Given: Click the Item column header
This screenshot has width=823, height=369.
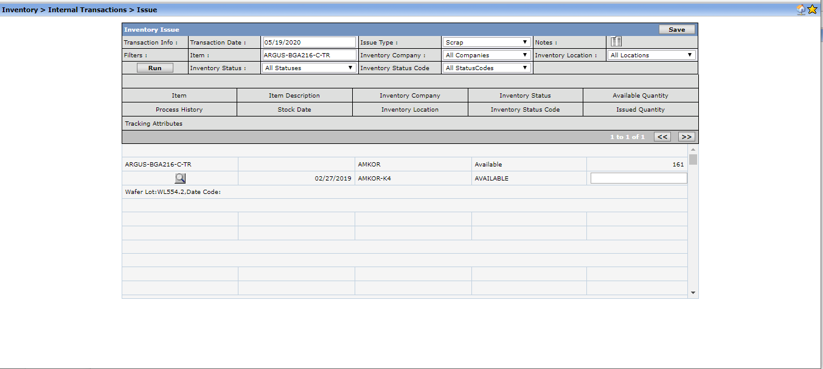Looking at the screenshot, I should click(179, 96).
